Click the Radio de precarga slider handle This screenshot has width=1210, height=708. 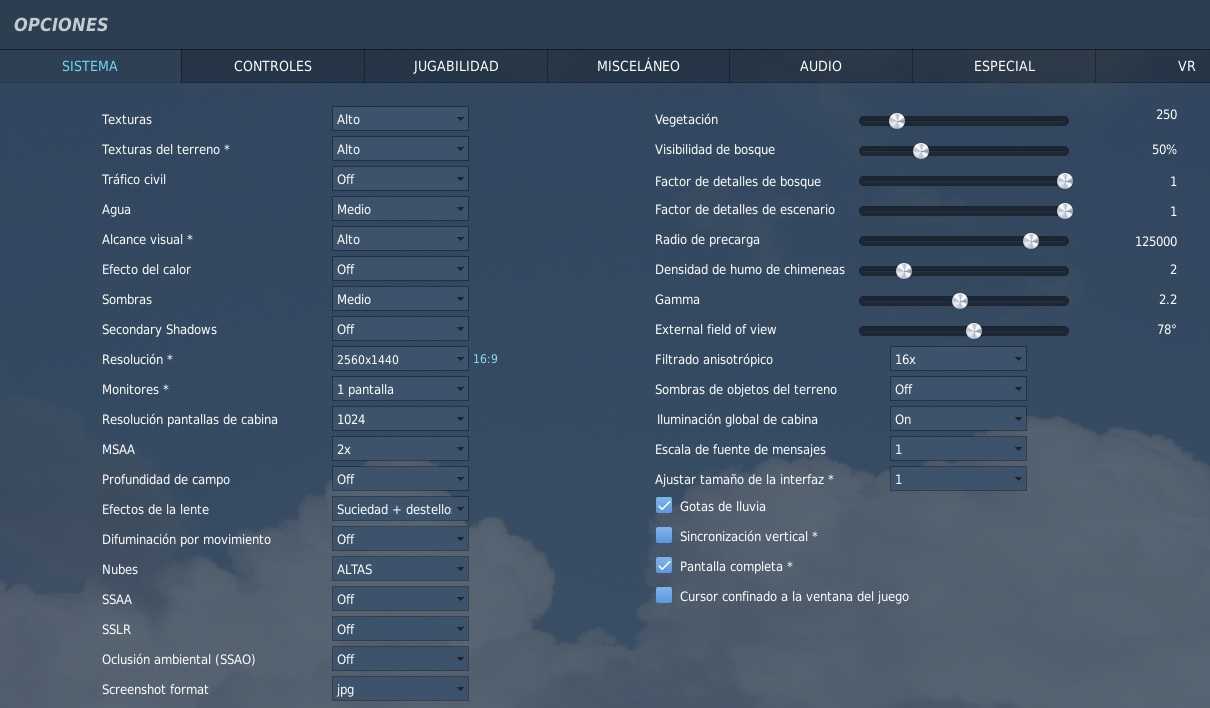point(1031,241)
